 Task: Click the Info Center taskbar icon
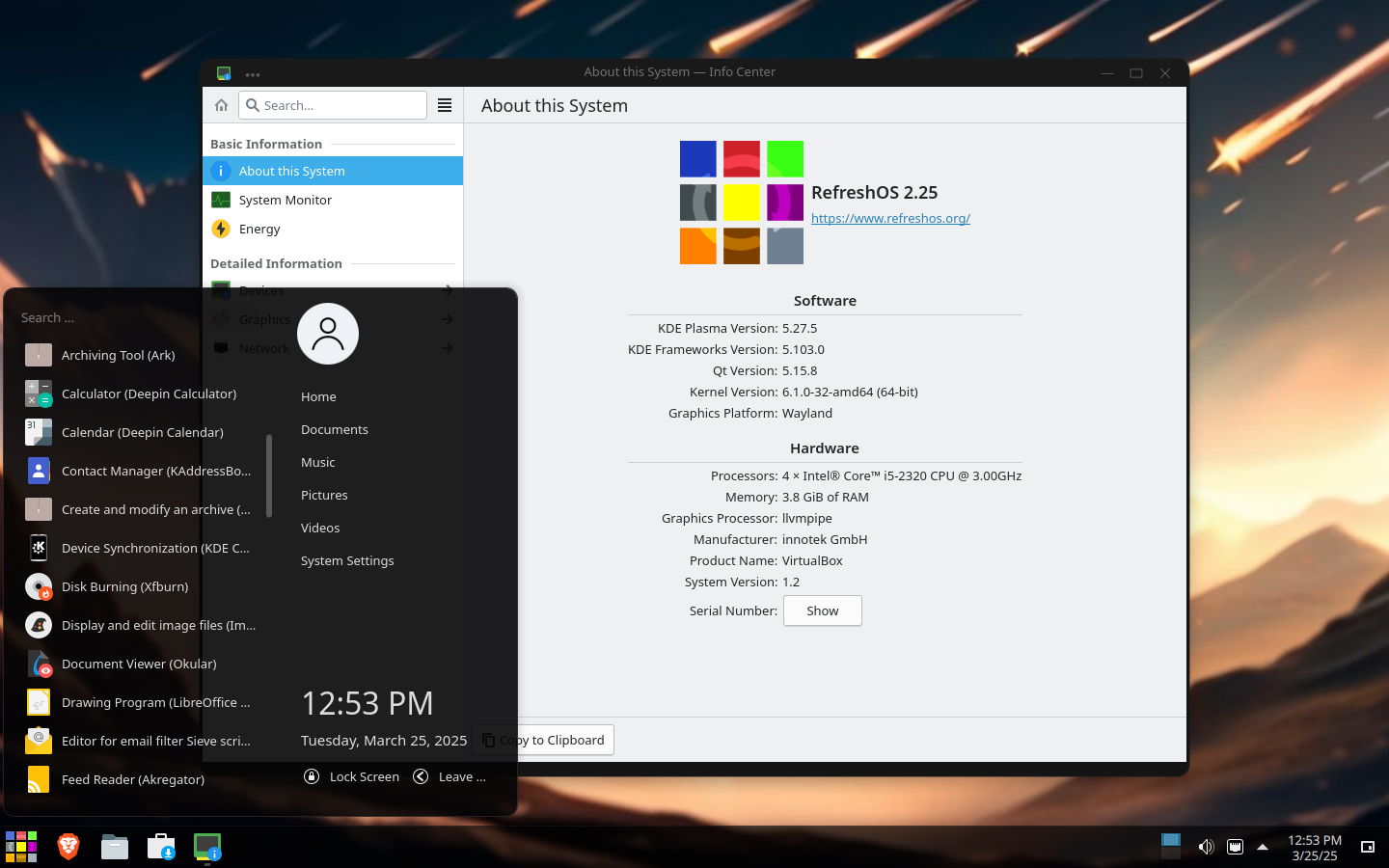click(207, 847)
